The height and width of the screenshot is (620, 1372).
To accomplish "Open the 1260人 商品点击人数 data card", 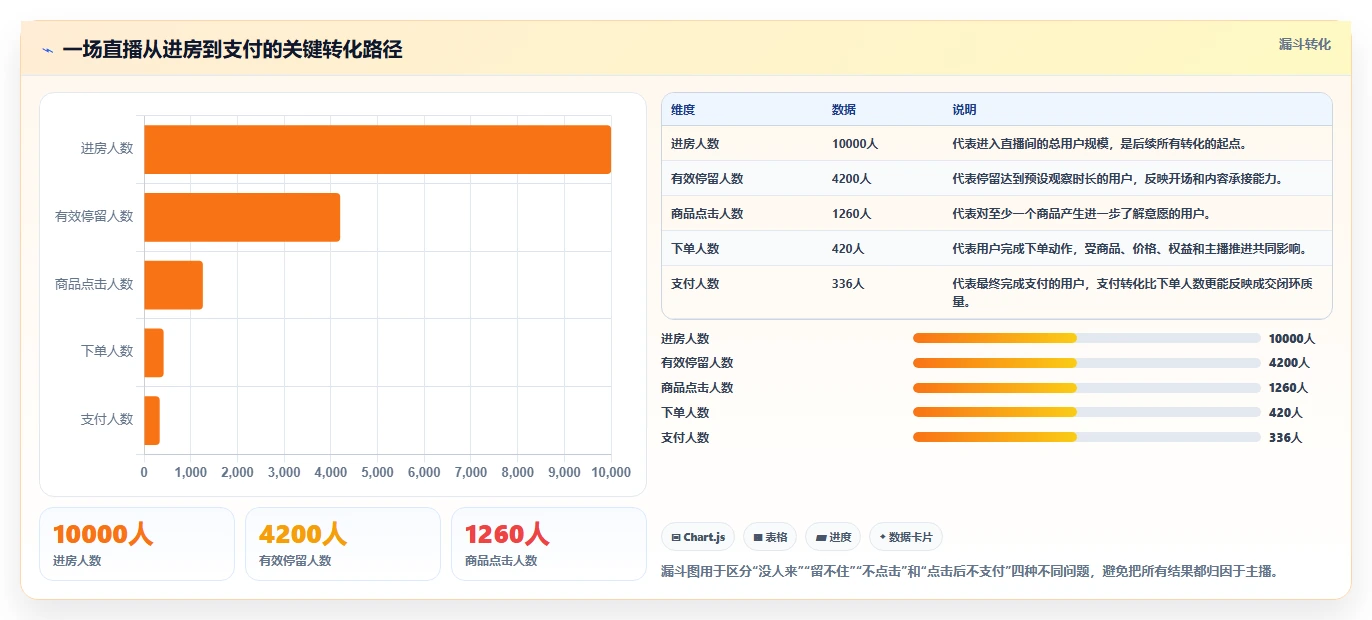I will 549,544.
